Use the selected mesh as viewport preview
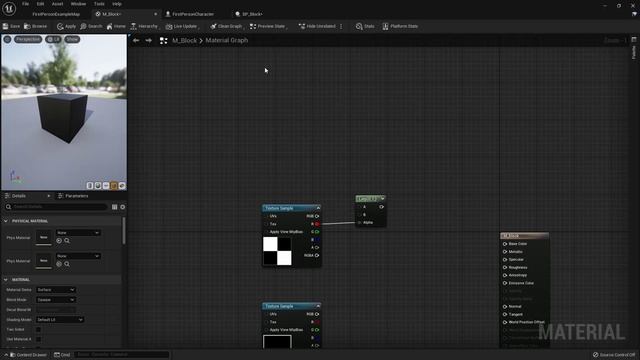Image resolution: width=640 pixels, height=360 pixels. (122, 186)
